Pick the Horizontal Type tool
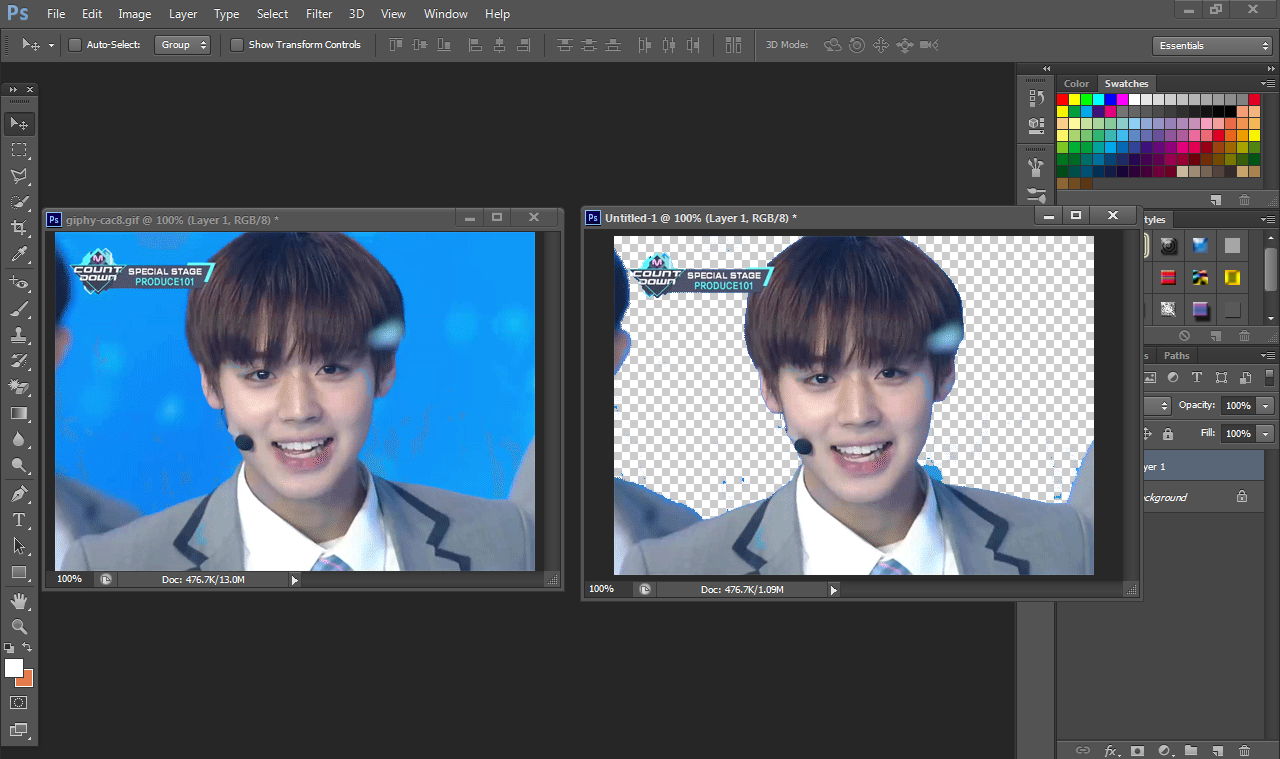 [x=19, y=520]
